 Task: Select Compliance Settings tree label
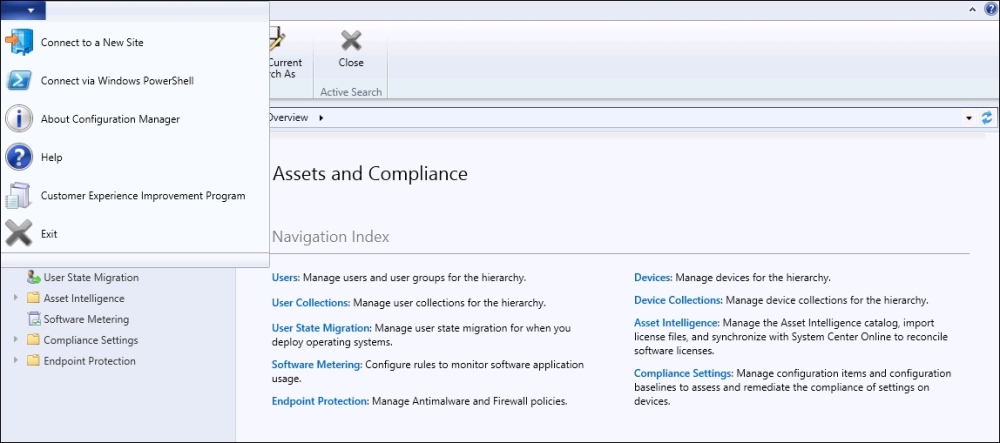click(x=91, y=340)
